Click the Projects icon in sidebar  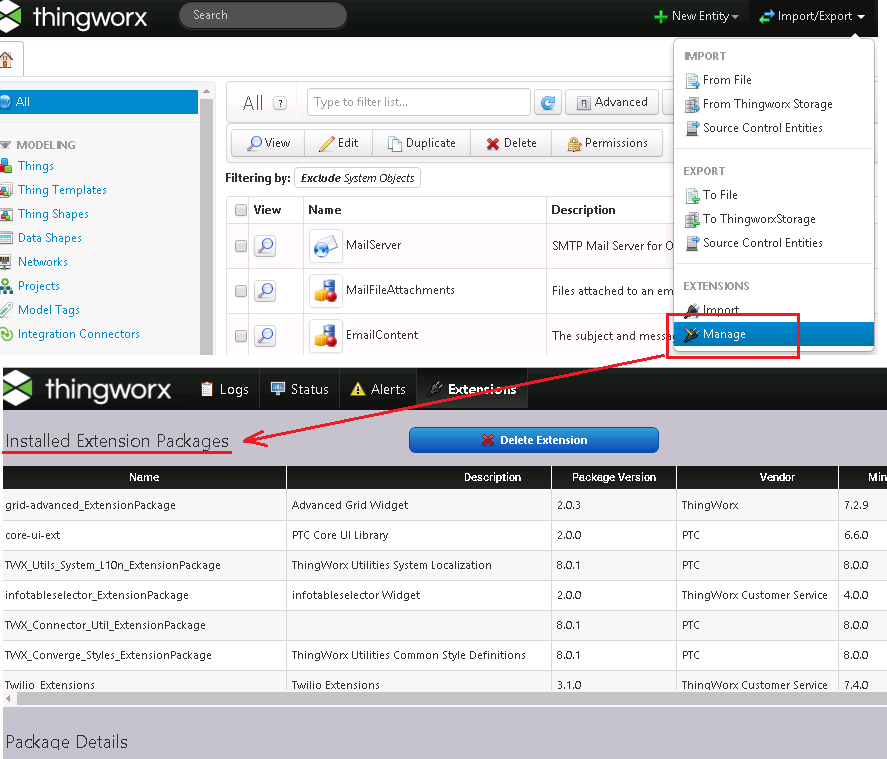coord(6,286)
